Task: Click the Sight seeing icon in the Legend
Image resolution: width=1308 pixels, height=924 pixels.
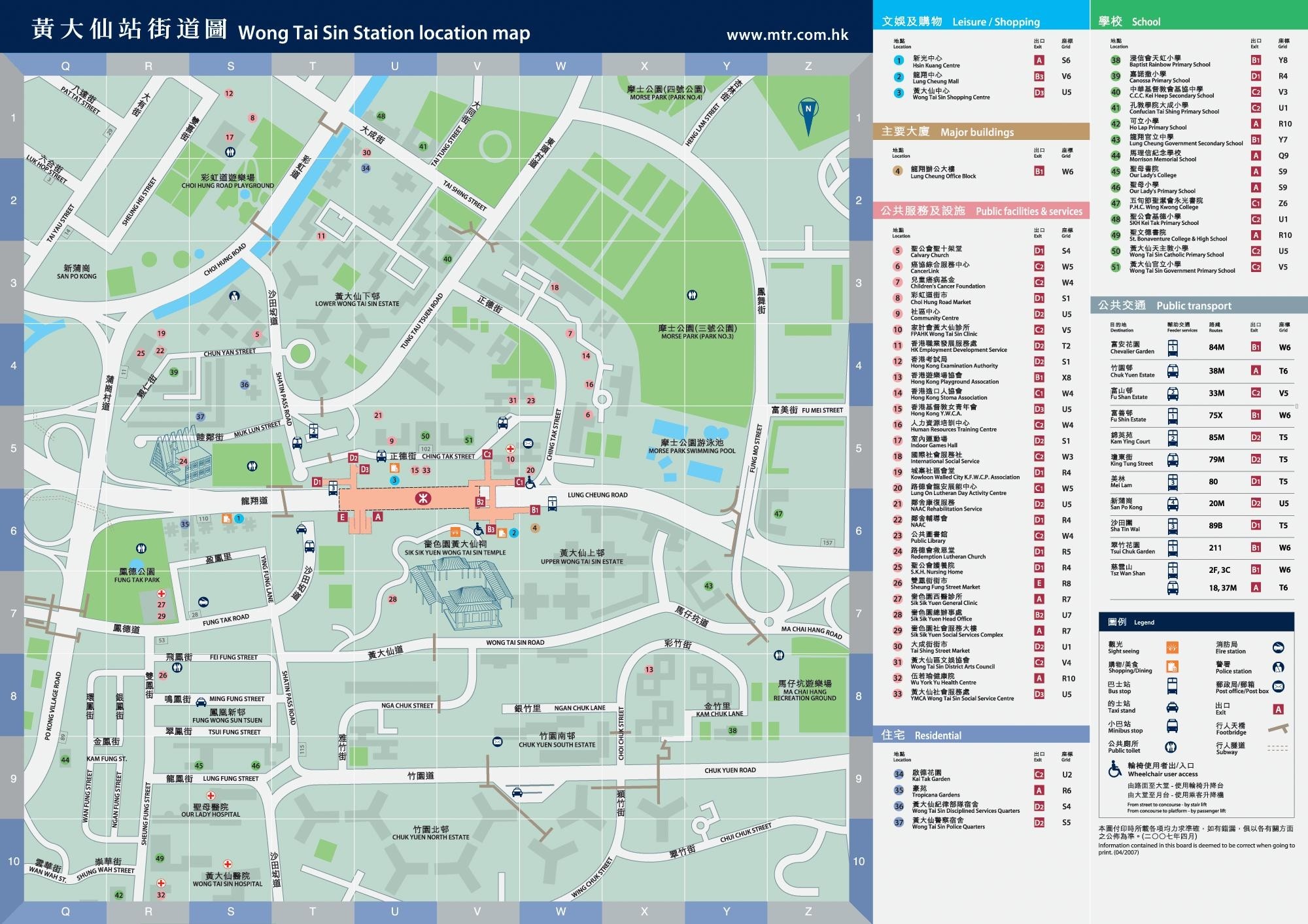Action: (x=1172, y=647)
